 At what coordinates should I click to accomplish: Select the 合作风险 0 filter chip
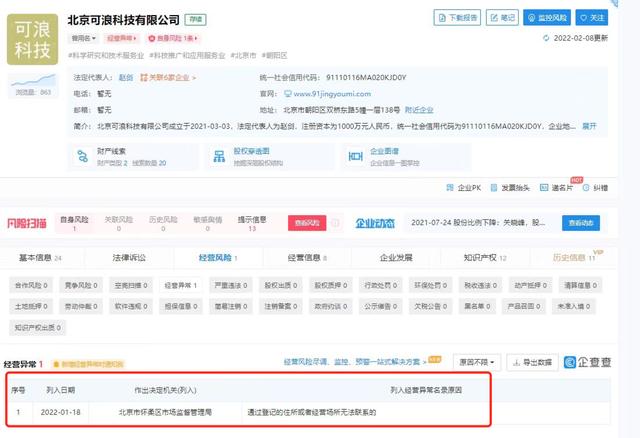point(31,285)
